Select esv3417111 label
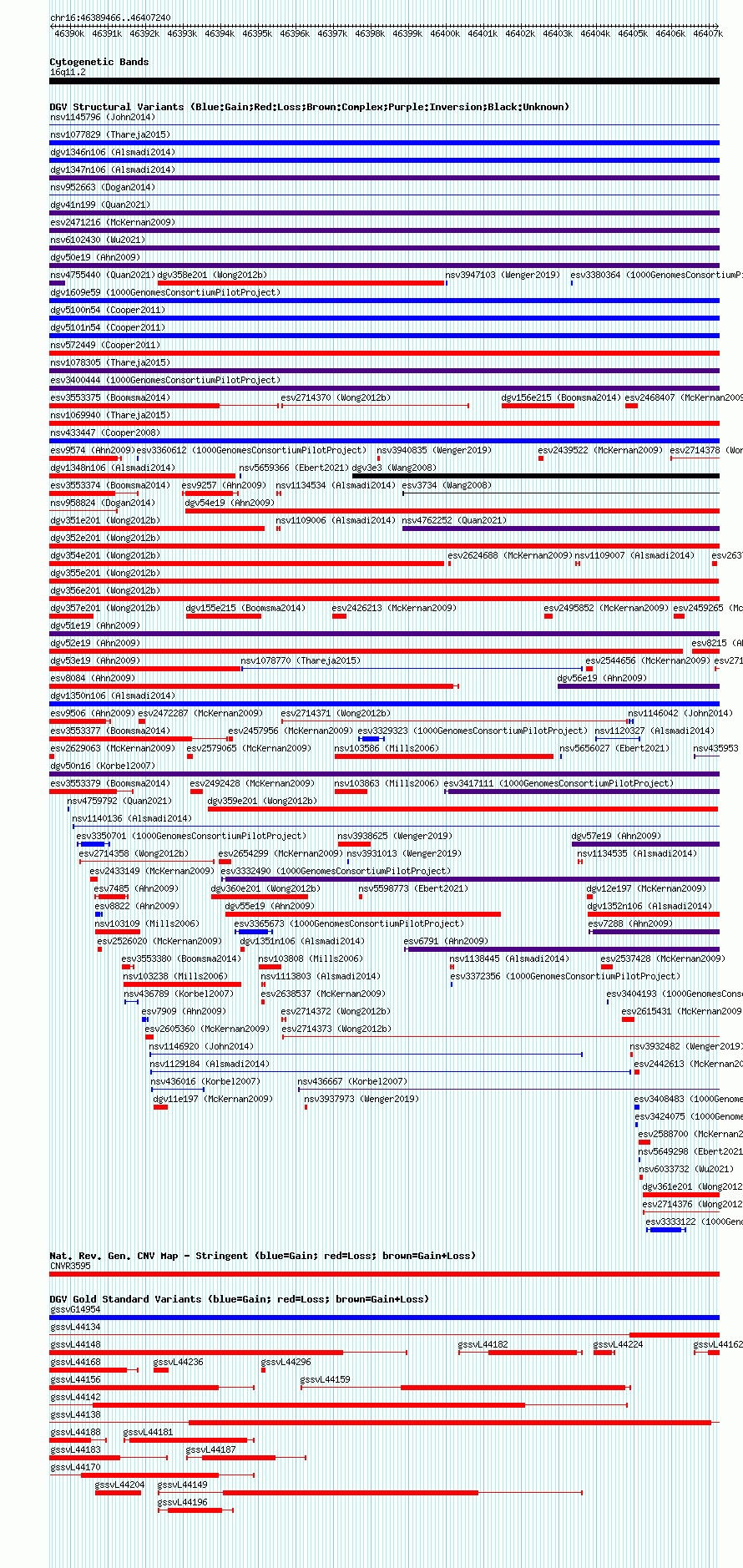This screenshot has width=743, height=1568. click(559, 783)
